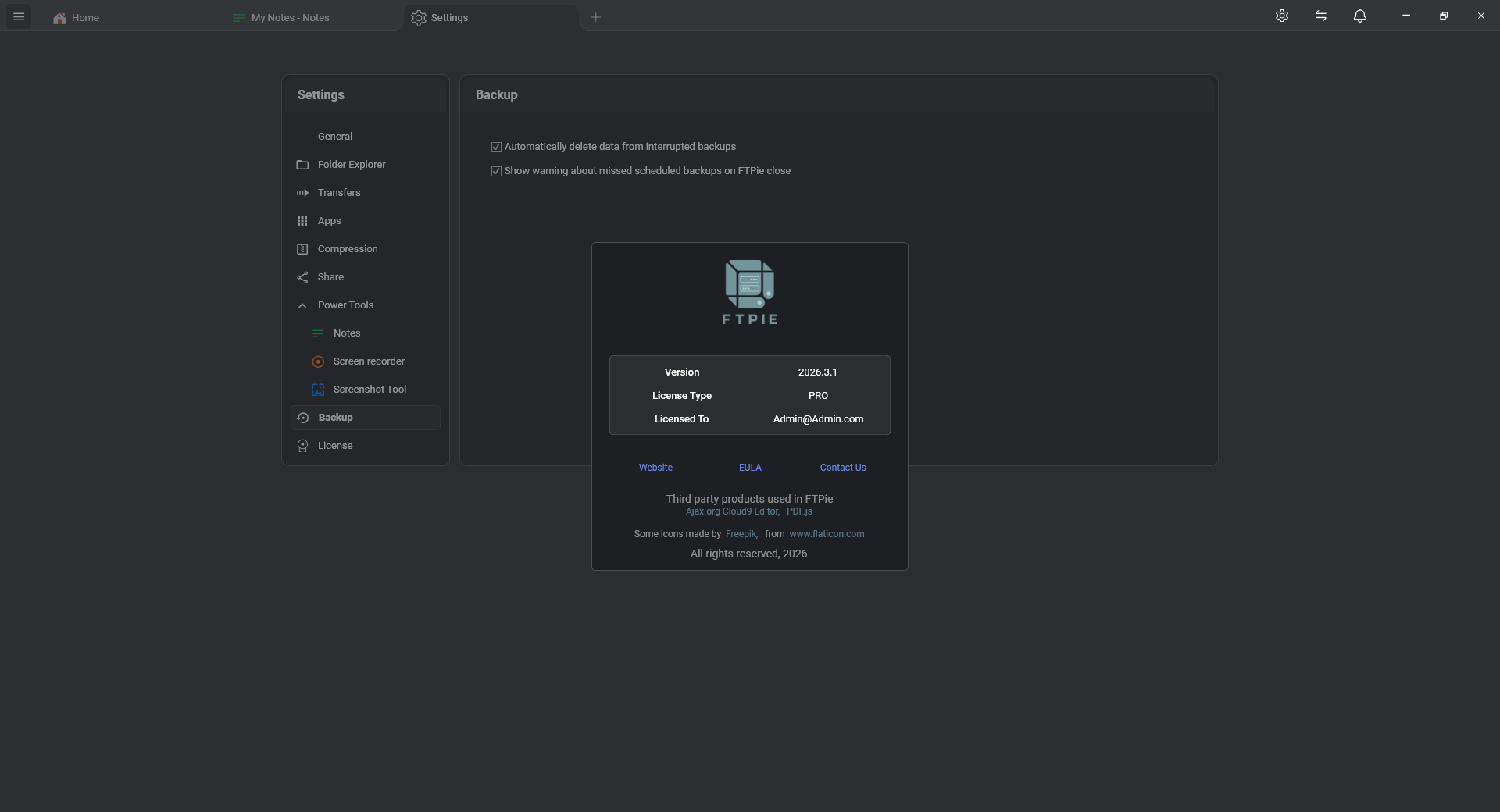Click the Transfers sidebar icon
This screenshot has width=1500, height=812.
point(302,193)
